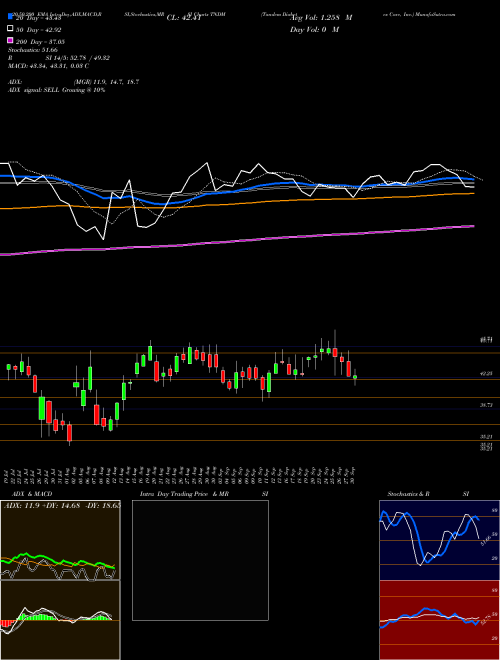The image size is (500, 660).
Task: Click the 'Day Vol: 0 M' text
Action: (314, 29)
